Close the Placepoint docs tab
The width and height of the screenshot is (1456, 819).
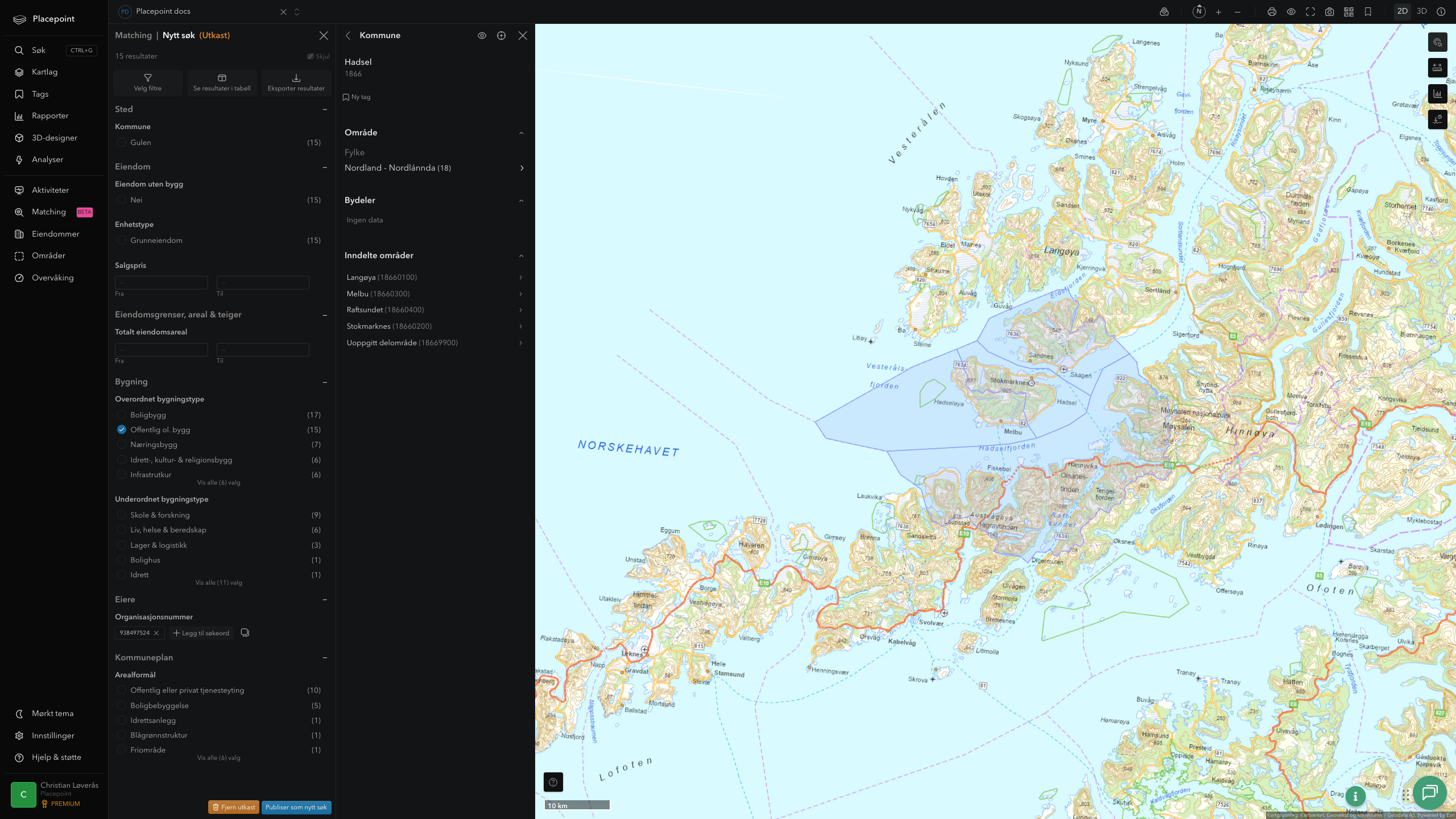283,12
